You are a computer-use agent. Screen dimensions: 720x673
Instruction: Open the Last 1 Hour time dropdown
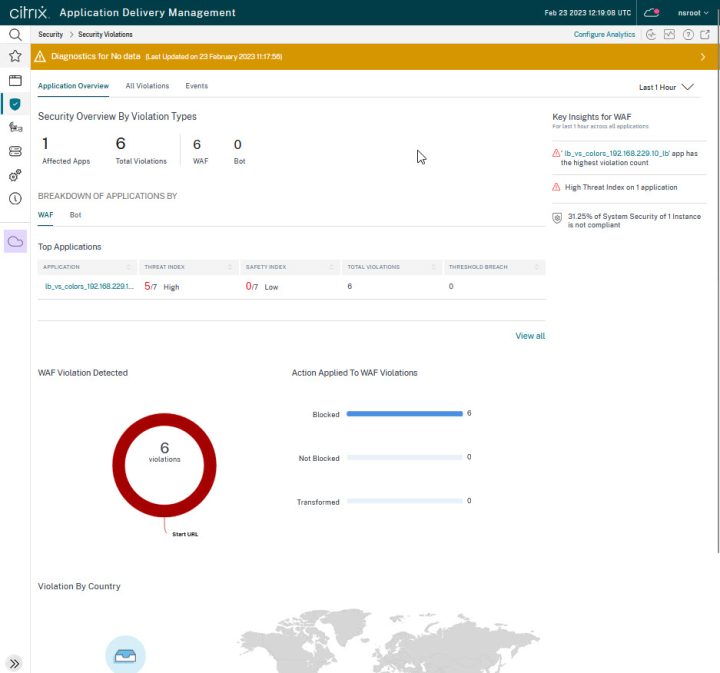pos(666,87)
